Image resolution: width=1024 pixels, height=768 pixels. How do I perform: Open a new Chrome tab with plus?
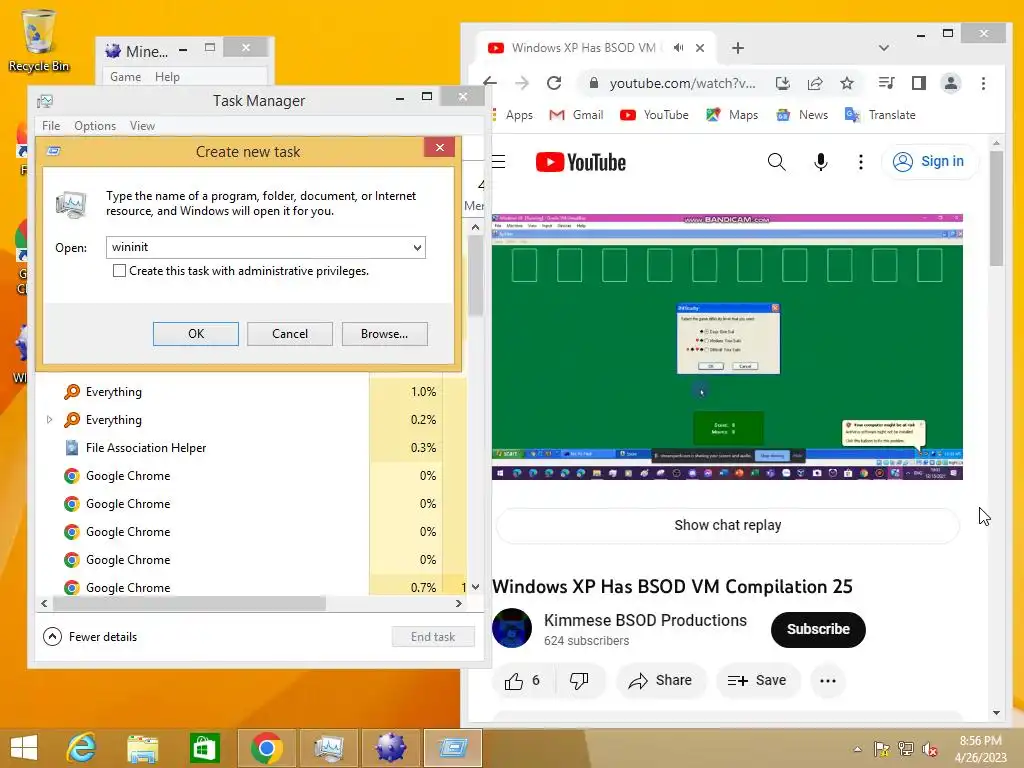[x=738, y=48]
